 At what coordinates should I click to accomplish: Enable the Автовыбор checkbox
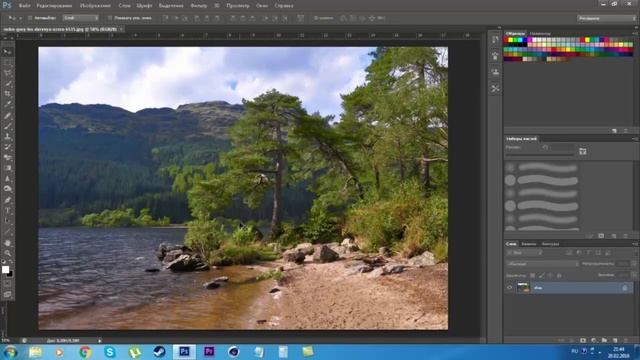click(x=30, y=18)
